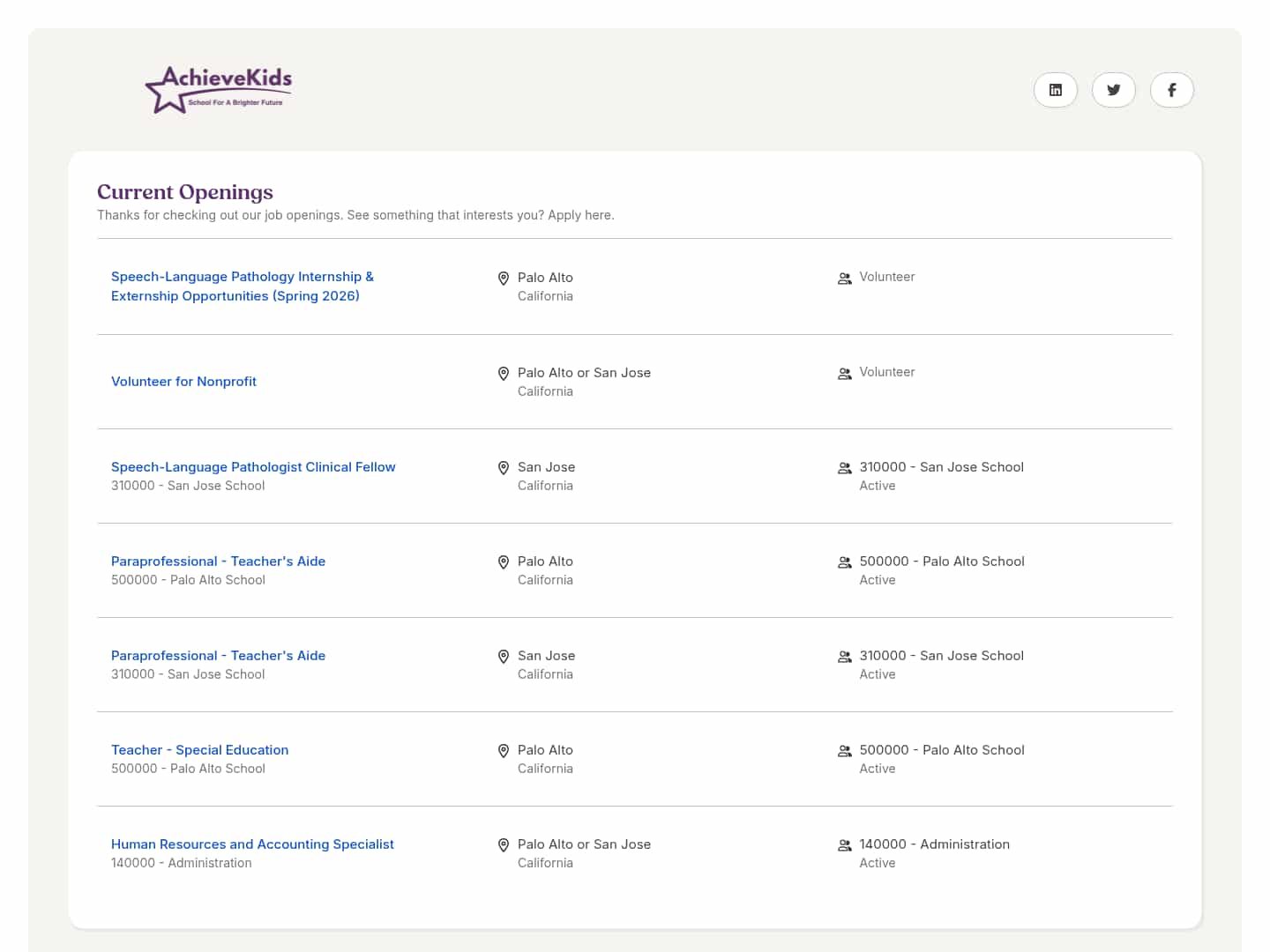Open Human Resources and Accounting Specialist listing

click(252, 844)
